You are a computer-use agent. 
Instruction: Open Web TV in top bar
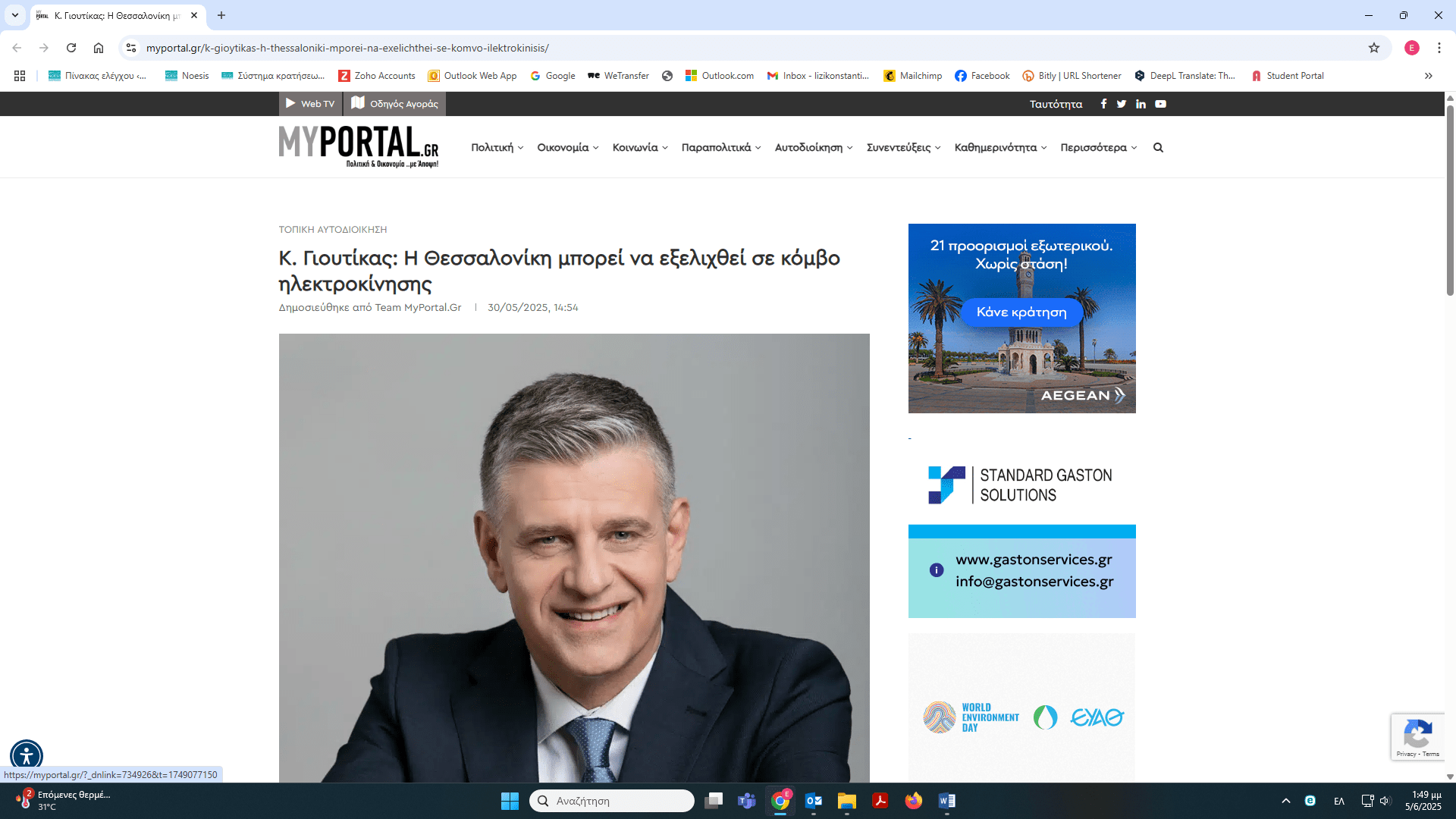pos(310,104)
